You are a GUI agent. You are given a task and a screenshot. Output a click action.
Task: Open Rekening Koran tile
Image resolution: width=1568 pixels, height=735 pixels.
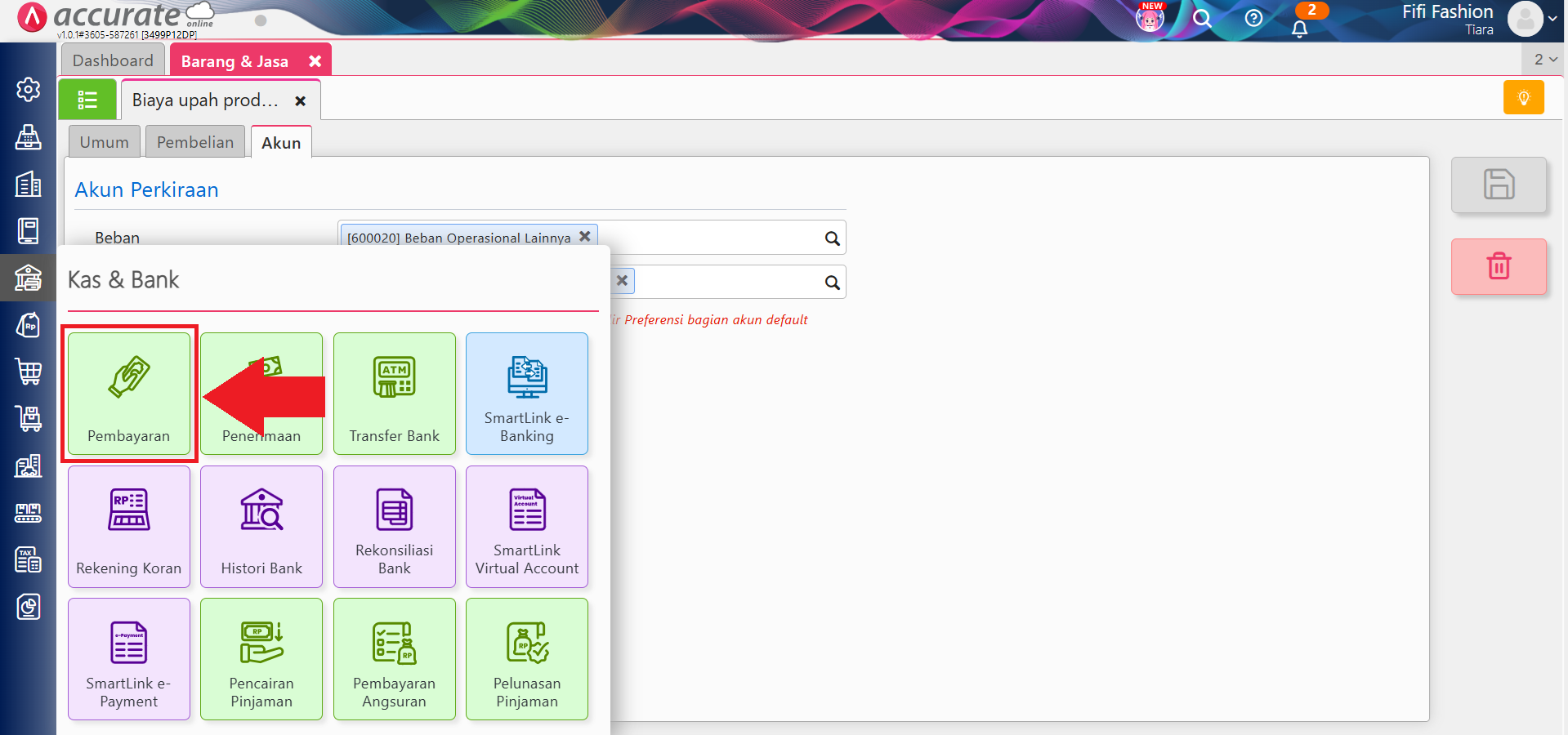tap(129, 527)
